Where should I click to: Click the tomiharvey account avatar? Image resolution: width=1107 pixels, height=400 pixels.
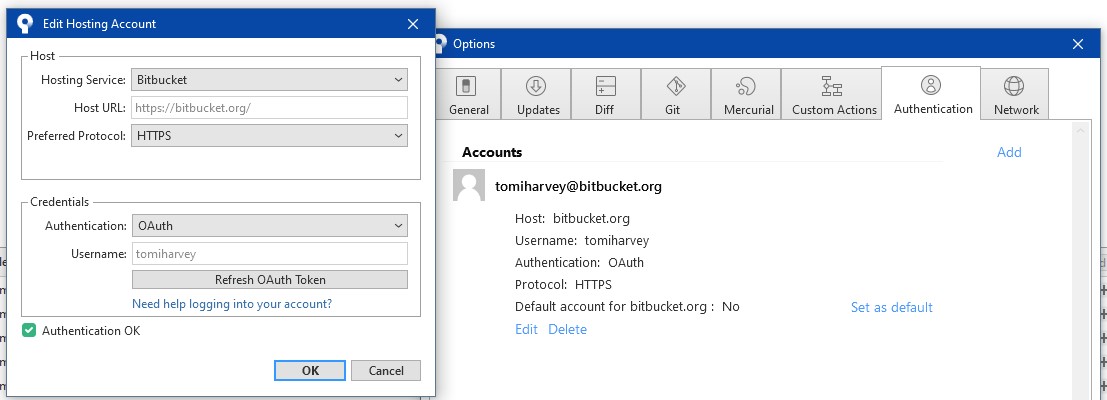pos(469,186)
